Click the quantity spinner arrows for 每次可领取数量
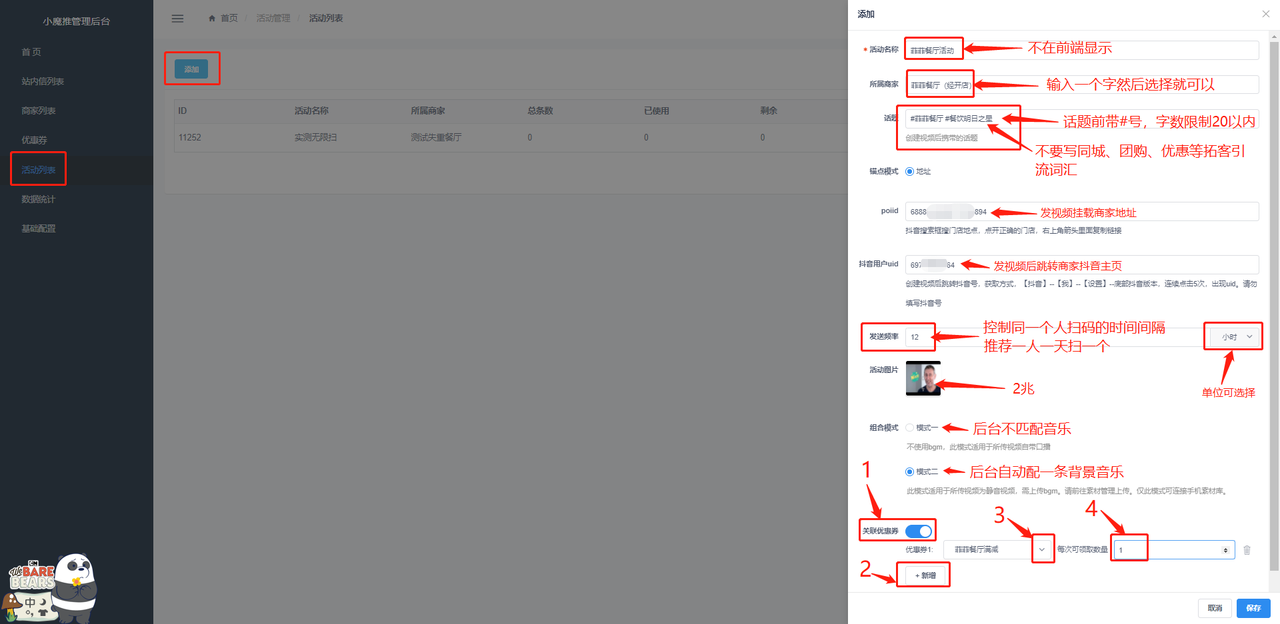The image size is (1280, 624). pyautogui.click(x=1227, y=550)
